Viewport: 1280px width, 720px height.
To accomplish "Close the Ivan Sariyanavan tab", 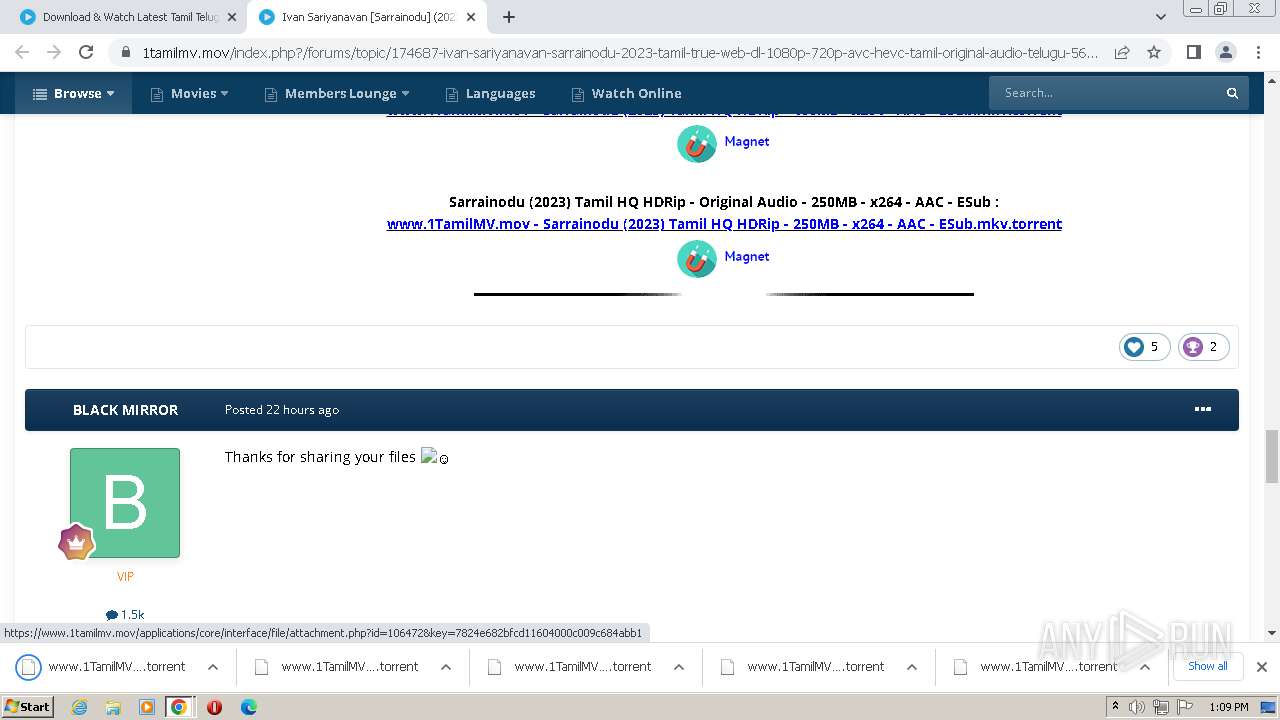I will tap(472, 17).
